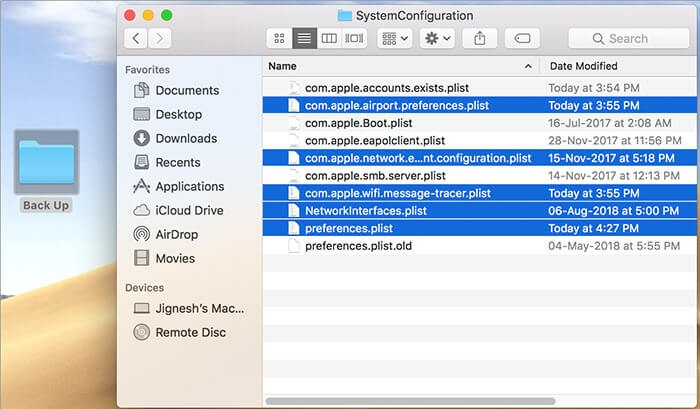
Task: Click the Back Up desktop folder
Action: [x=46, y=171]
